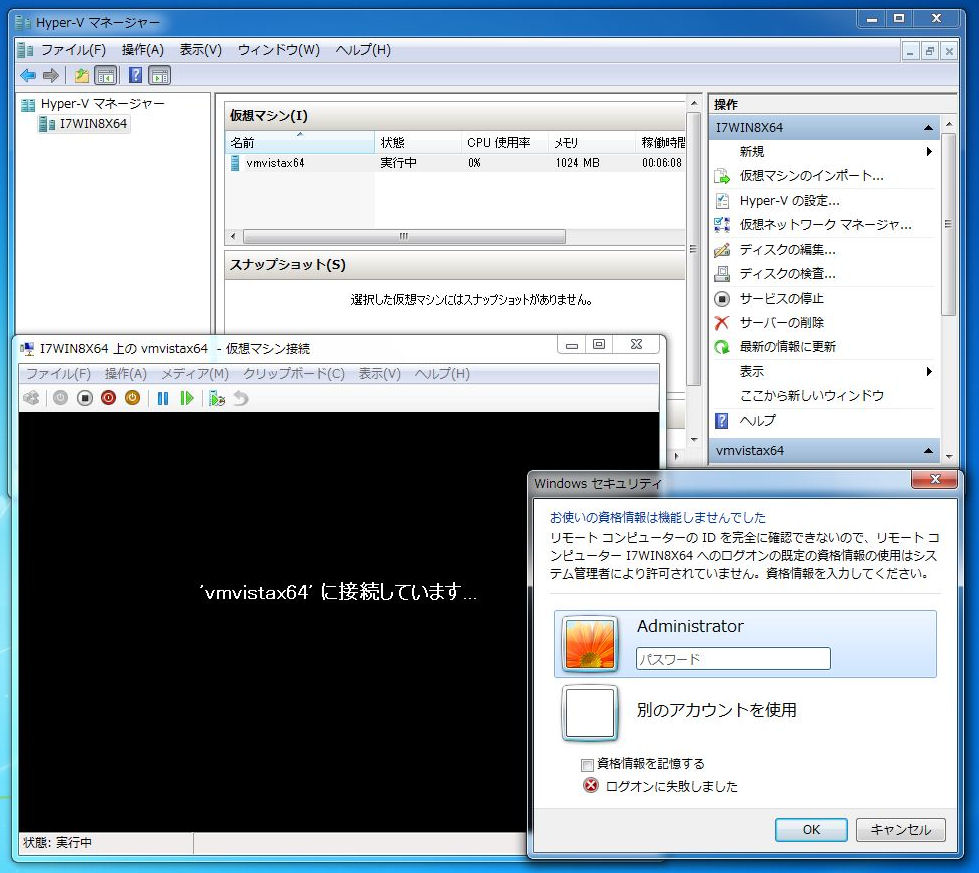The height and width of the screenshot is (873, 979).
Task: Toggle the action pane toolbar icon
Action: (x=160, y=76)
